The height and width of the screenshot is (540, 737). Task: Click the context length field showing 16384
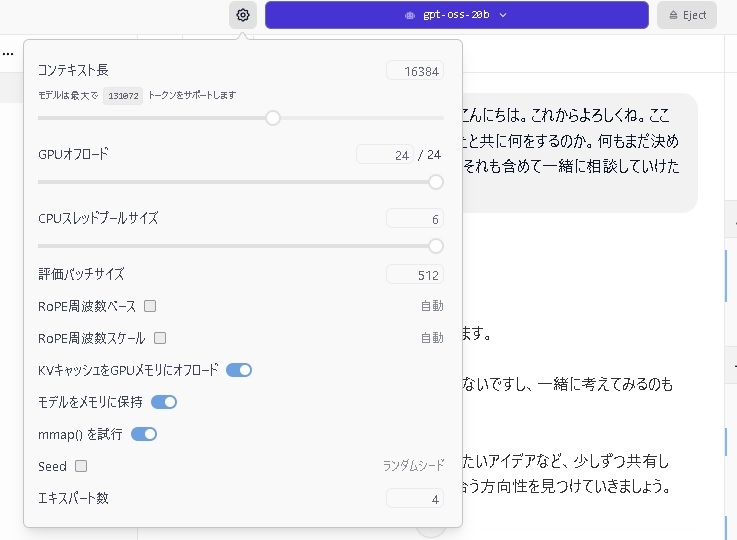pyautogui.click(x=415, y=71)
